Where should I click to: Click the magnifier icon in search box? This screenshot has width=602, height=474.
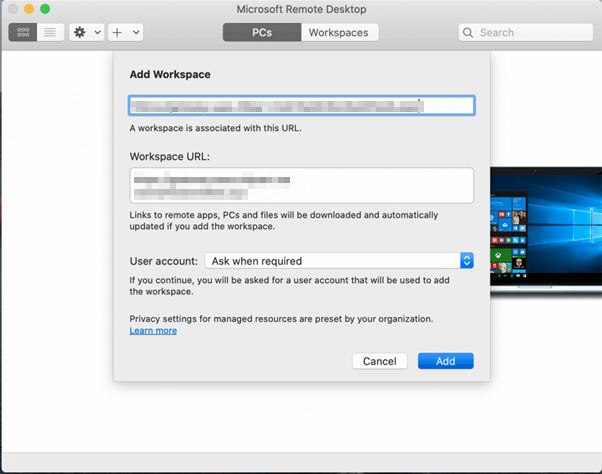pyautogui.click(x=468, y=32)
